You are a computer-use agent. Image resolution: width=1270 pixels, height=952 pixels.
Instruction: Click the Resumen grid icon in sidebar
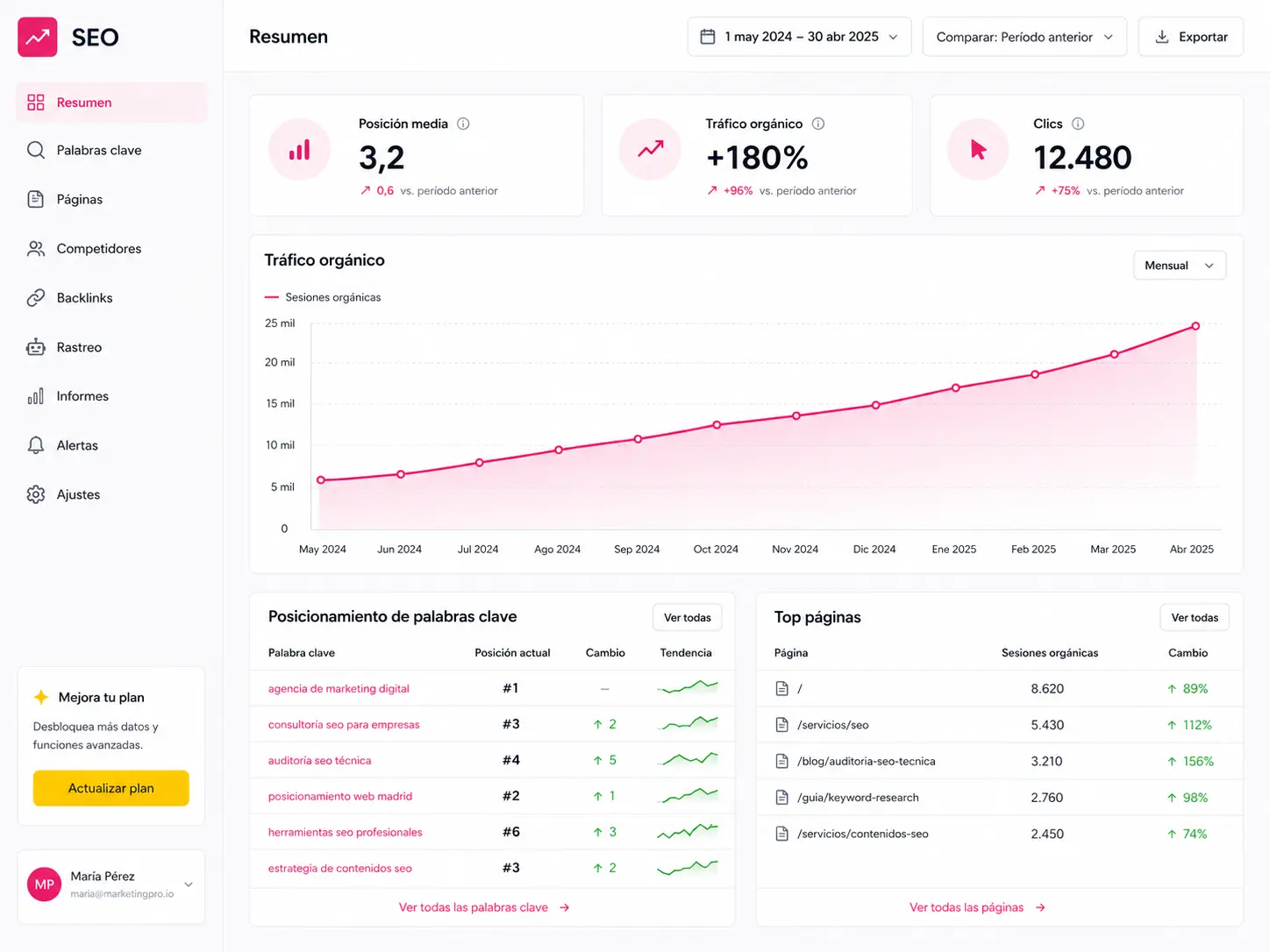pos(36,103)
